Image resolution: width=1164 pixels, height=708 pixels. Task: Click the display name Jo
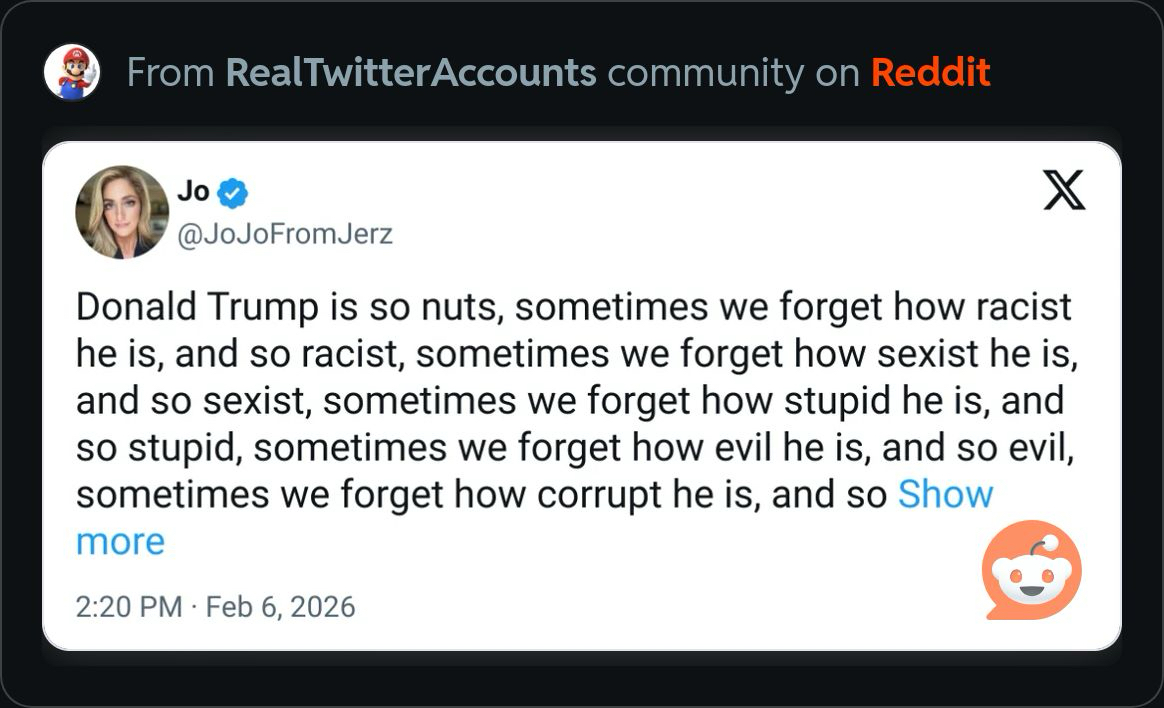tap(193, 191)
